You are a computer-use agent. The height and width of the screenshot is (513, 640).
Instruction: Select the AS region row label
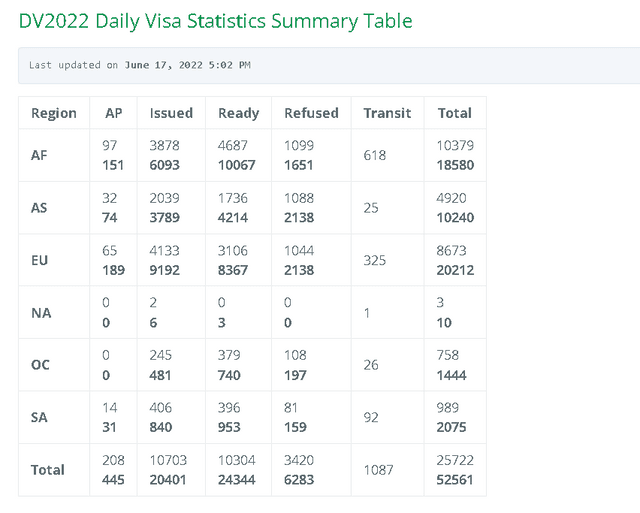click(x=39, y=208)
